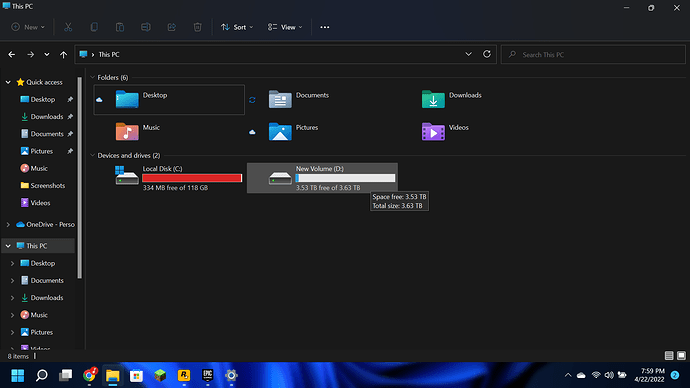Click in the Search This PC field
This screenshot has height=388, width=690.
pyautogui.click(x=593, y=55)
